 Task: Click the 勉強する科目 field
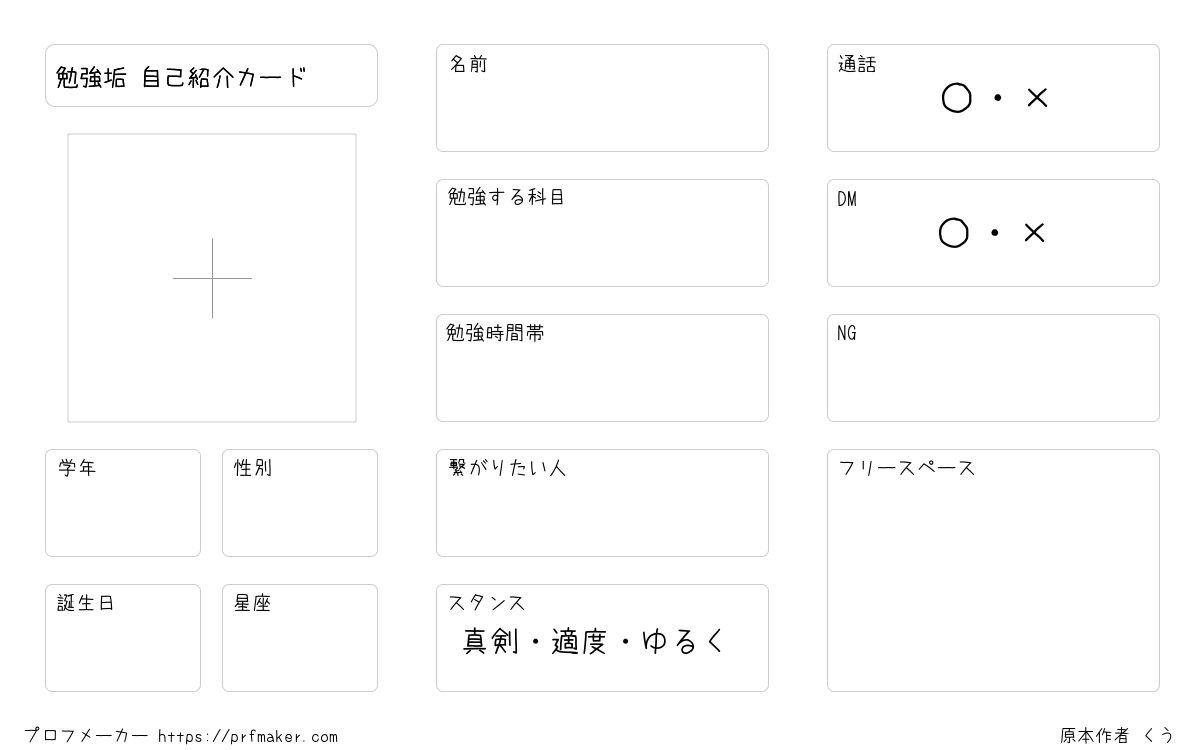[x=602, y=233]
